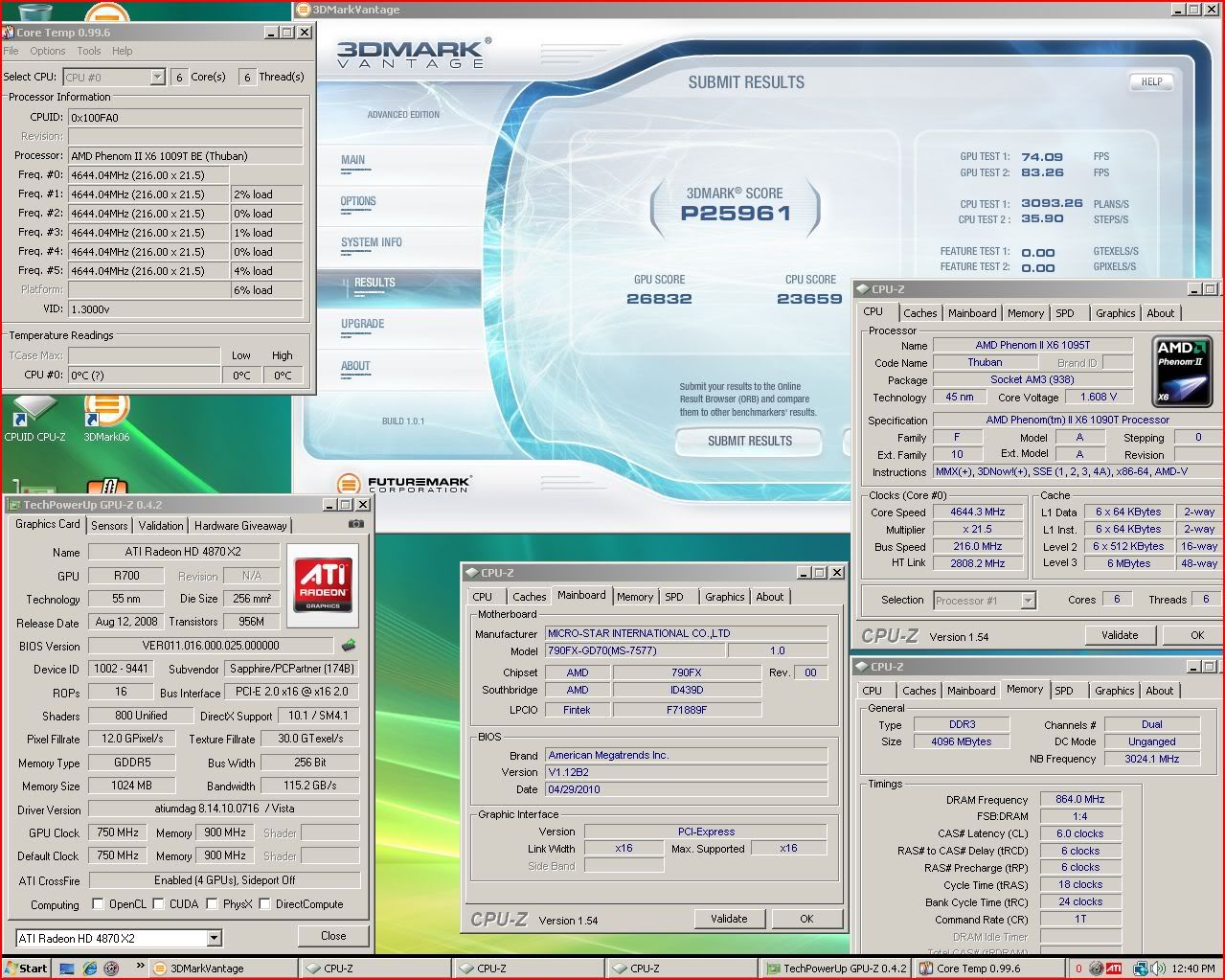Select Mainboard tab in top CPU-Z window
Screen dimensions: 1225x980
[x=972, y=313]
